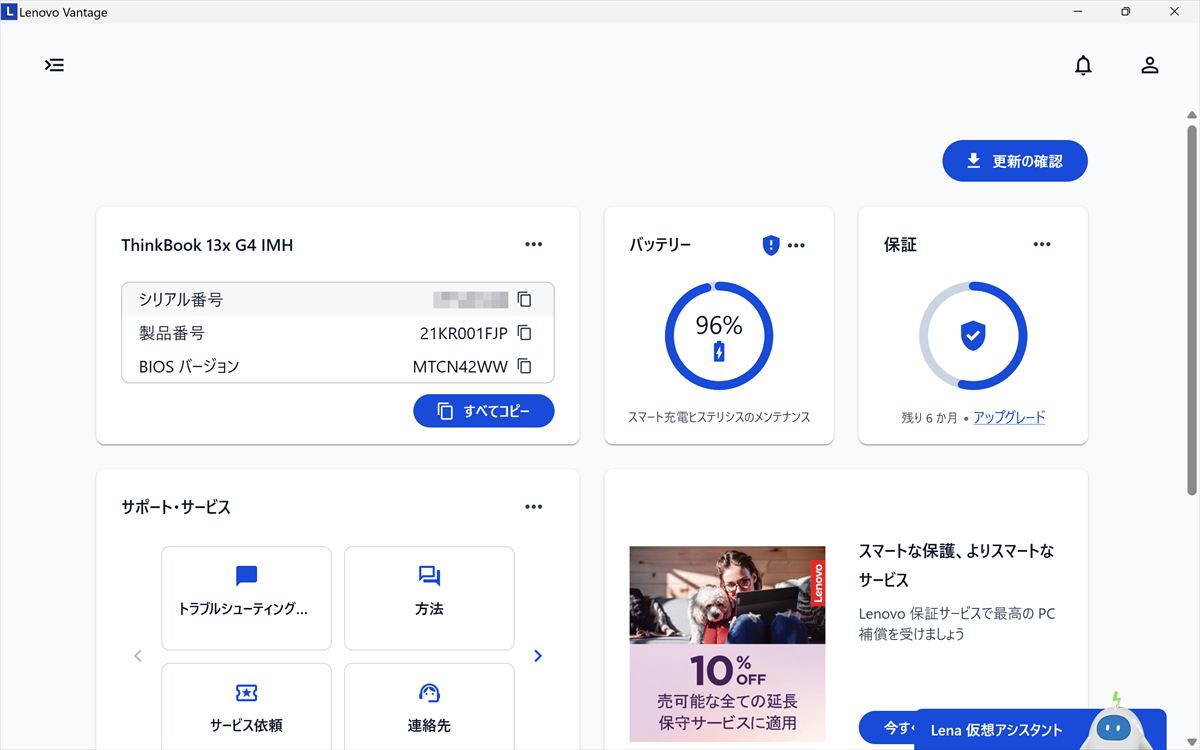Open the トラブルシューティング support tile

(x=246, y=598)
